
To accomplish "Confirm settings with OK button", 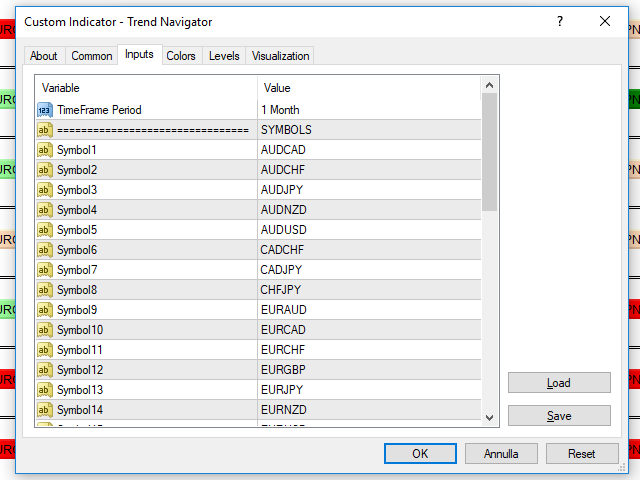I will click(420, 453).
